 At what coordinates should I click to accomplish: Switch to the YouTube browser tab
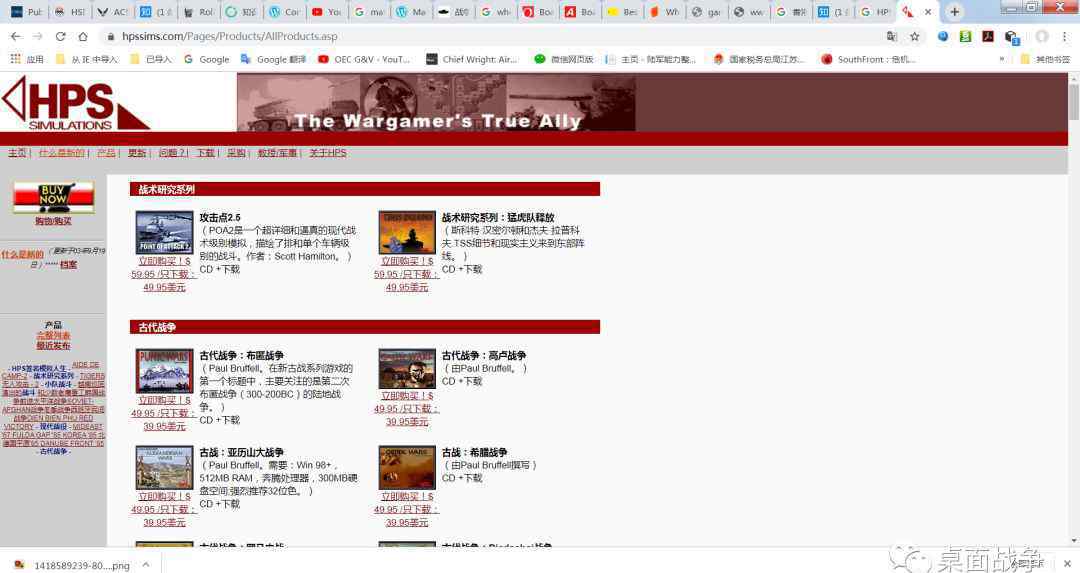[326, 12]
